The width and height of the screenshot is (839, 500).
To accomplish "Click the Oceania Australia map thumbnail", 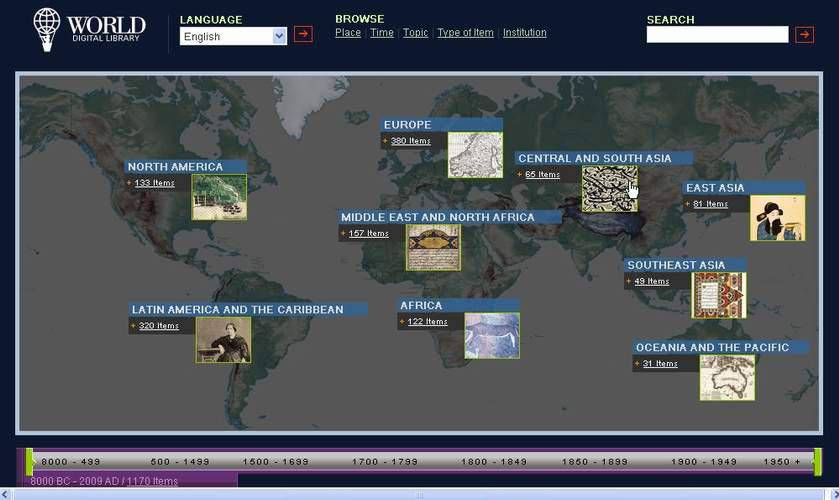I will 727,377.
